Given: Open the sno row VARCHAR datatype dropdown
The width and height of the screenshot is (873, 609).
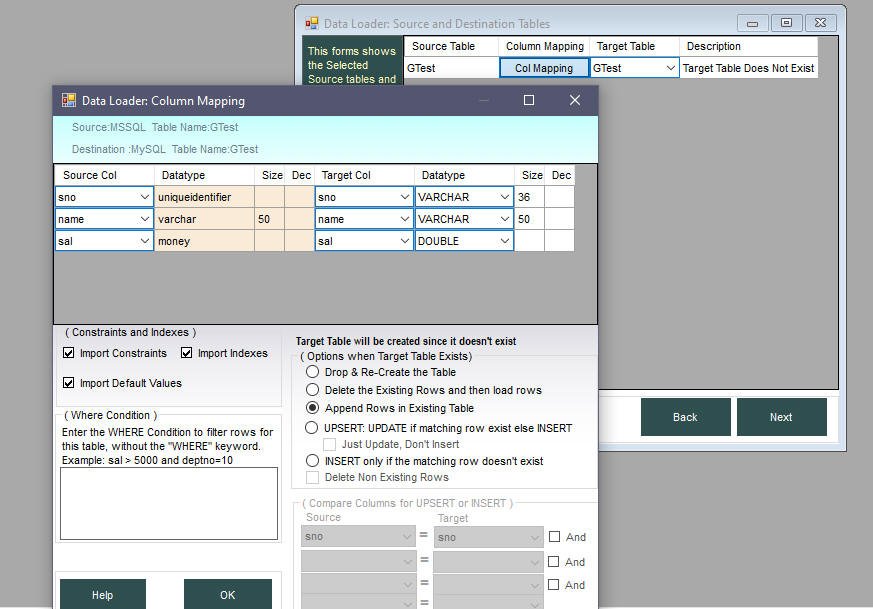Looking at the screenshot, I should pyautogui.click(x=504, y=197).
